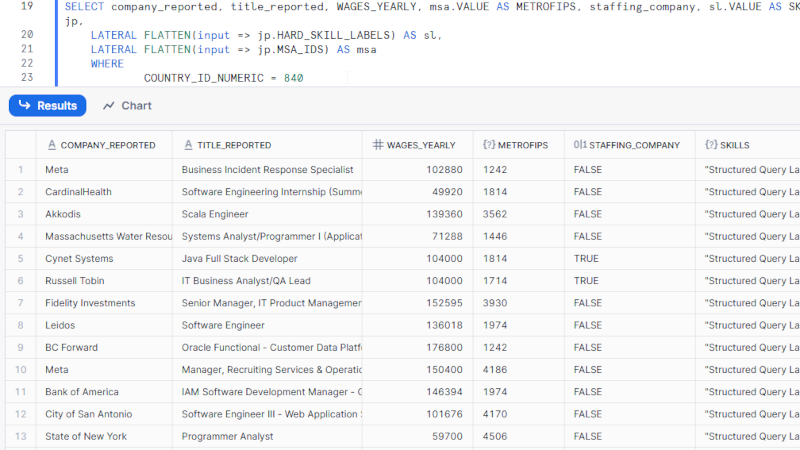Click the WAGES_YEARLY number type icon
This screenshot has width=800, height=450.
click(378, 145)
